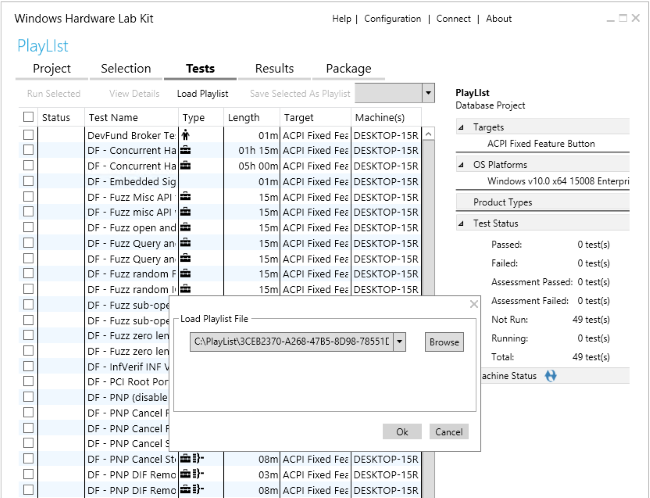
Task: Refresh Machine Status with the blue arrows icon
Action: coord(551,376)
